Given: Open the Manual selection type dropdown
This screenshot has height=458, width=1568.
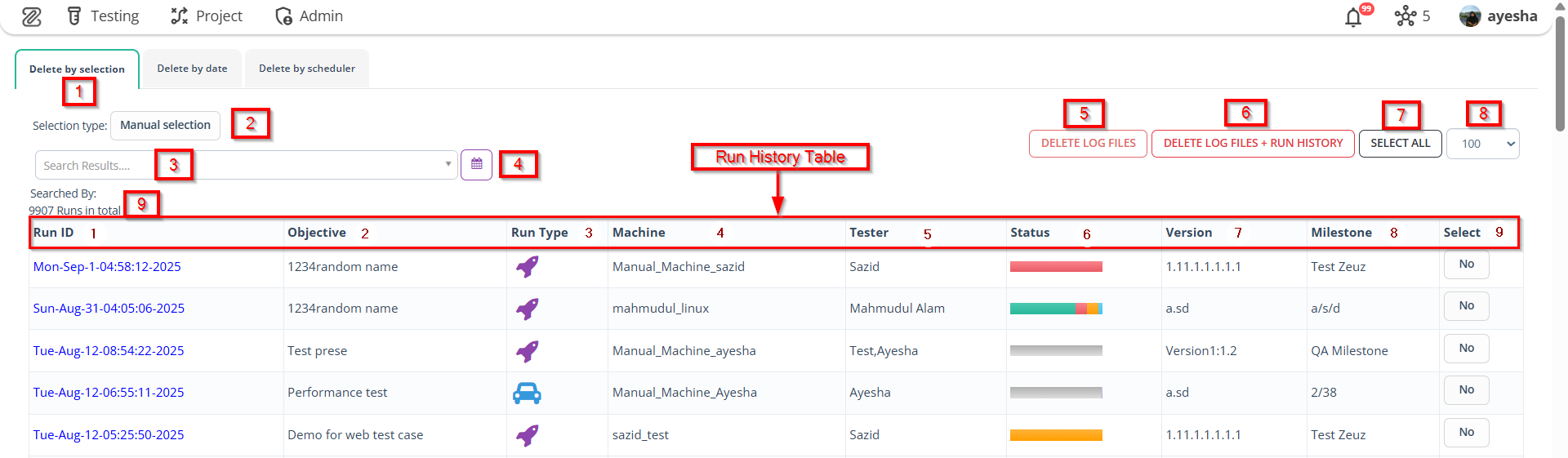Looking at the screenshot, I should coord(165,126).
